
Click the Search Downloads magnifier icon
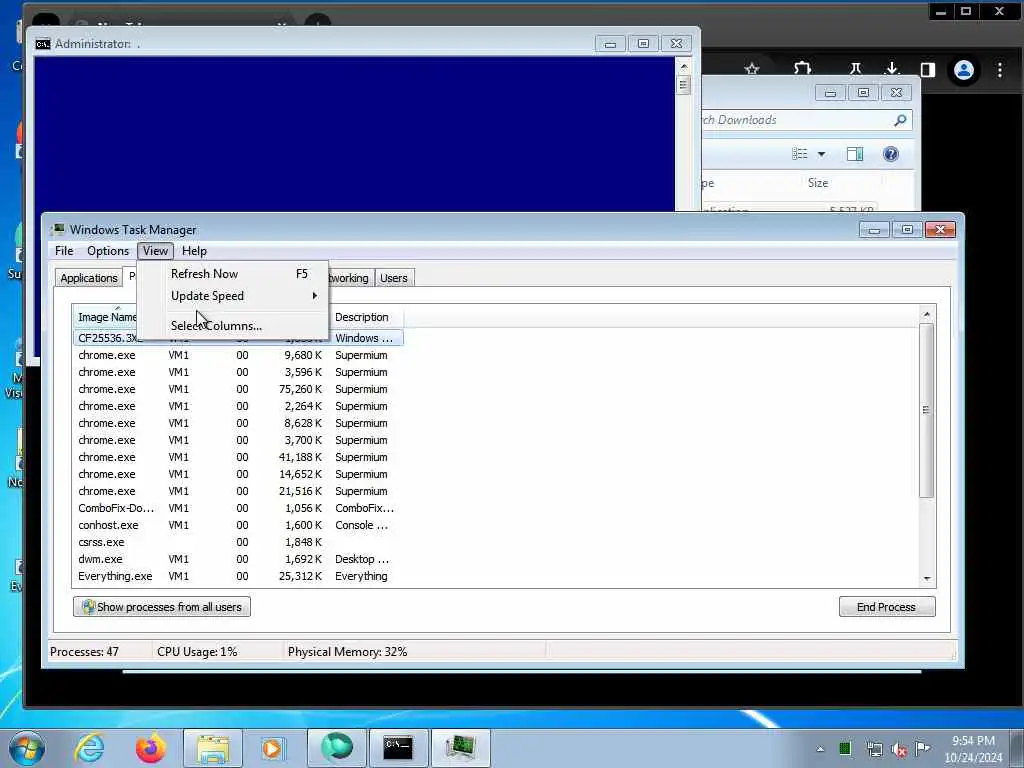tap(900, 120)
